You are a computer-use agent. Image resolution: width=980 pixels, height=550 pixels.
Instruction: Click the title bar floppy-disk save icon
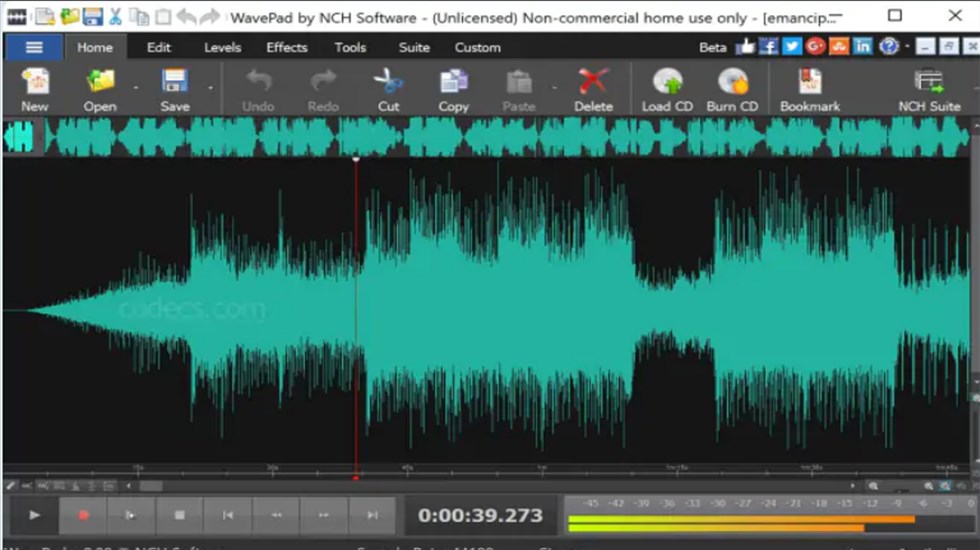click(x=92, y=16)
